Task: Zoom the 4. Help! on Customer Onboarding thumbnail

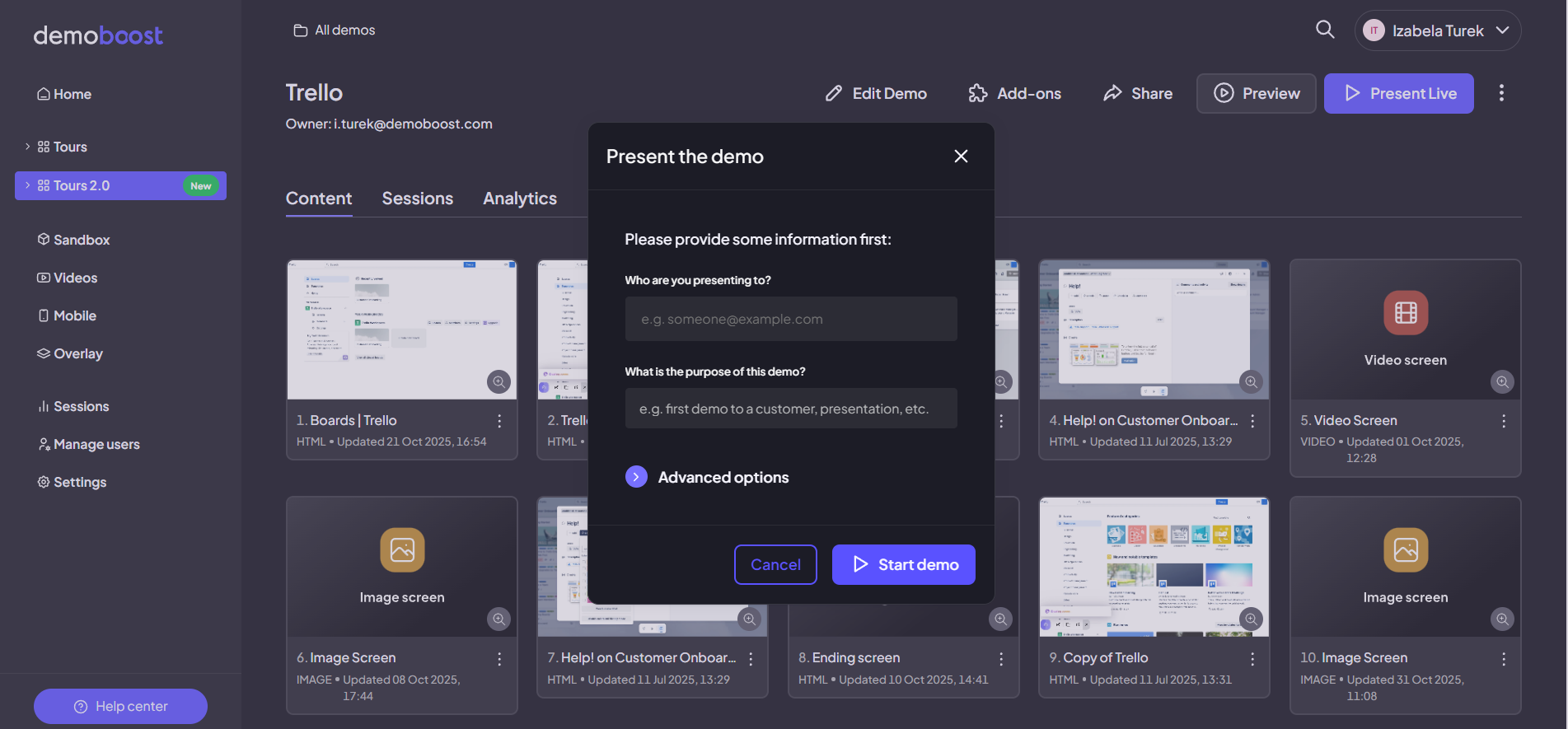Action: point(1252,381)
